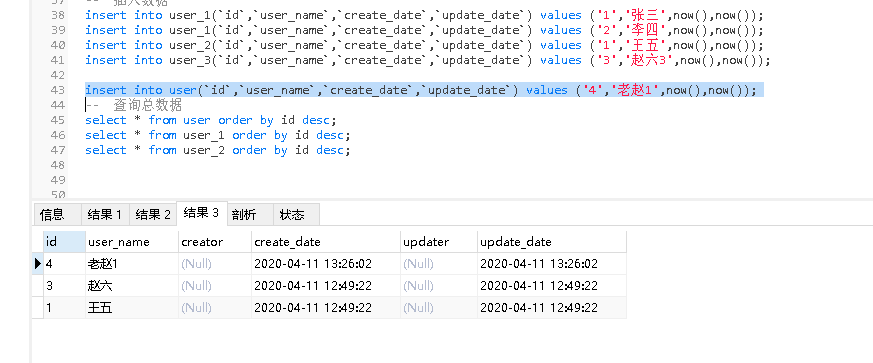Click update_date cell in 王五 row
873x363 pixels.
[552, 307]
